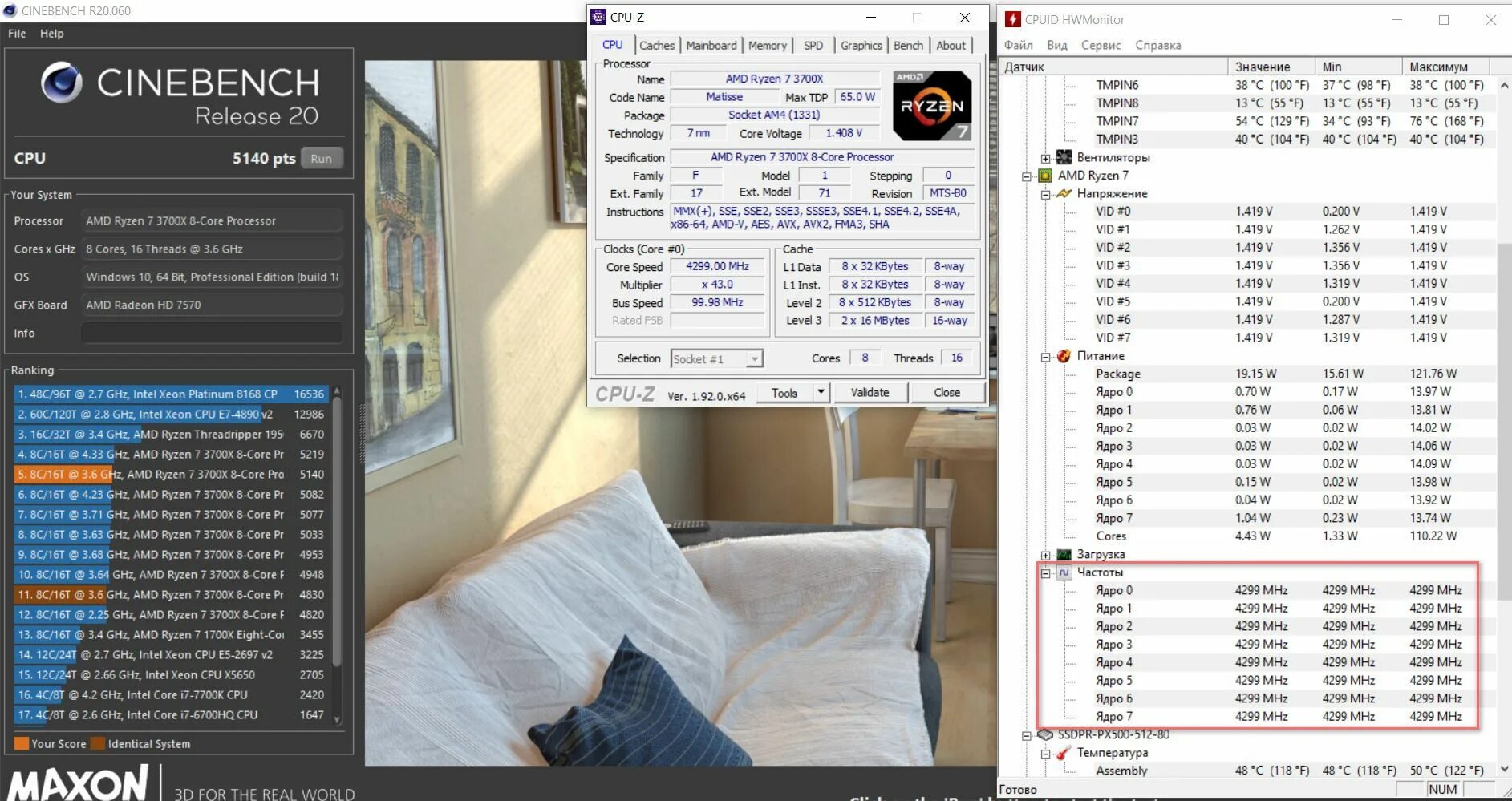
Task: Expand the Вентиляторы tree node
Action: 1045,158
